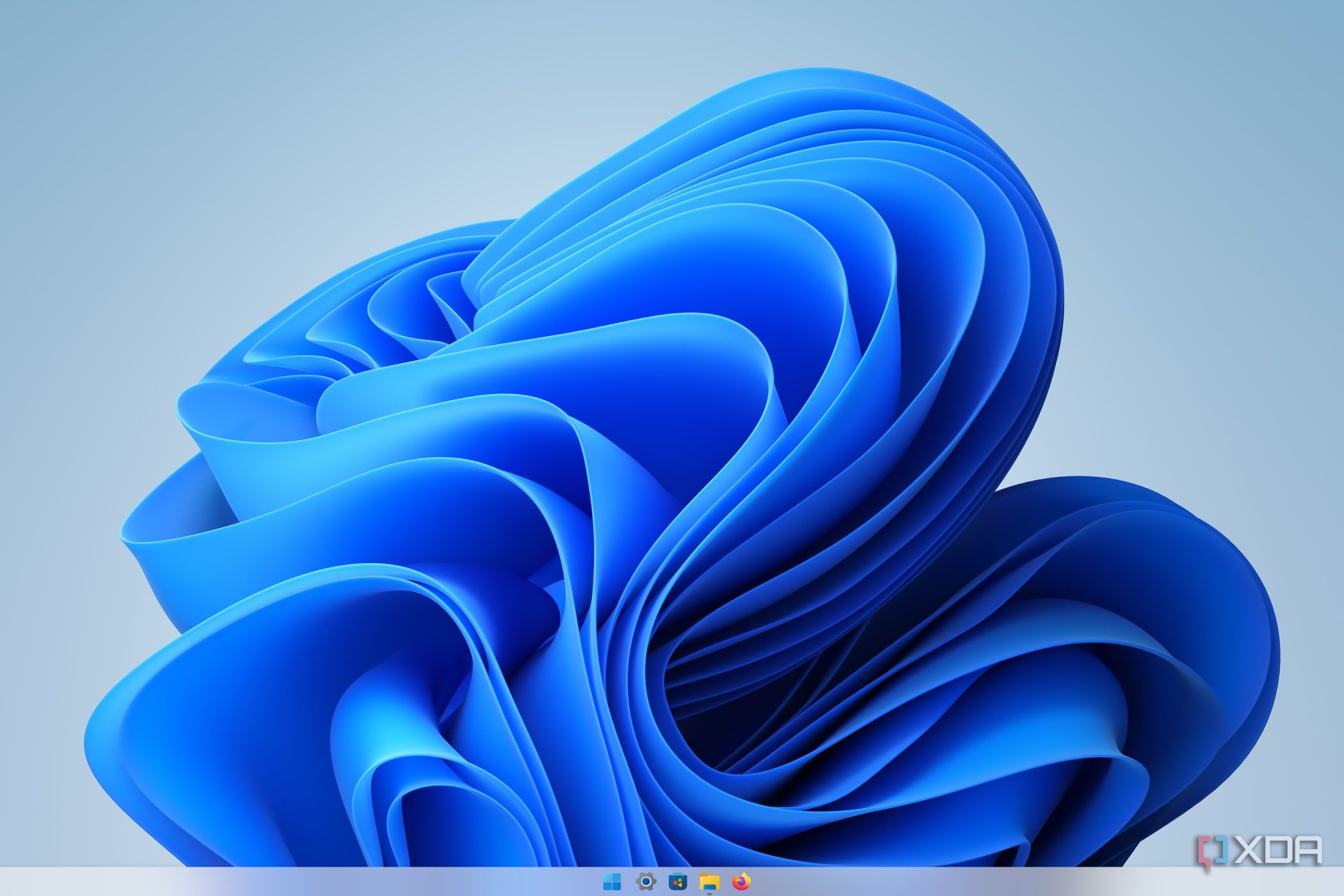Viewport: 1344px width, 896px height.
Task: Open File Explorer from the taskbar
Action: coord(709,882)
